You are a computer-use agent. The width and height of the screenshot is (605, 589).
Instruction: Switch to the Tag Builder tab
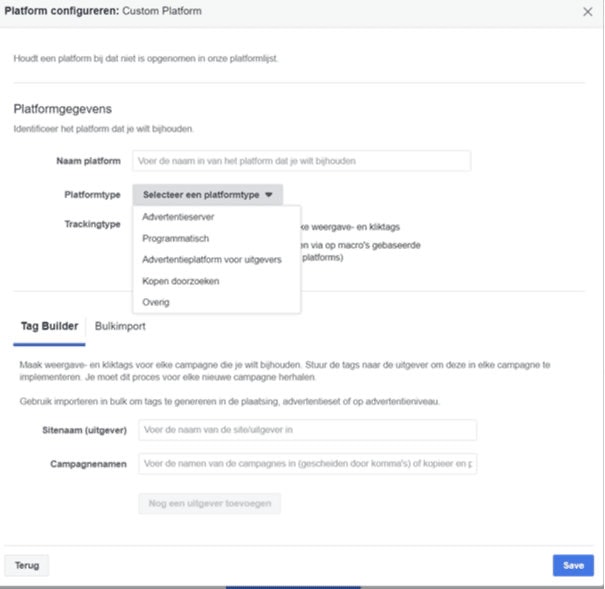click(49, 326)
